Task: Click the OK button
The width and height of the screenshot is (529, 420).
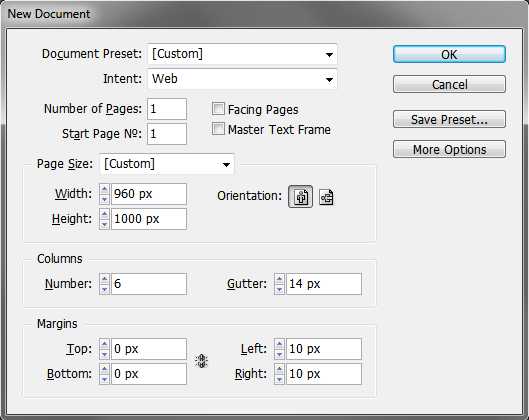Action: point(449,54)
